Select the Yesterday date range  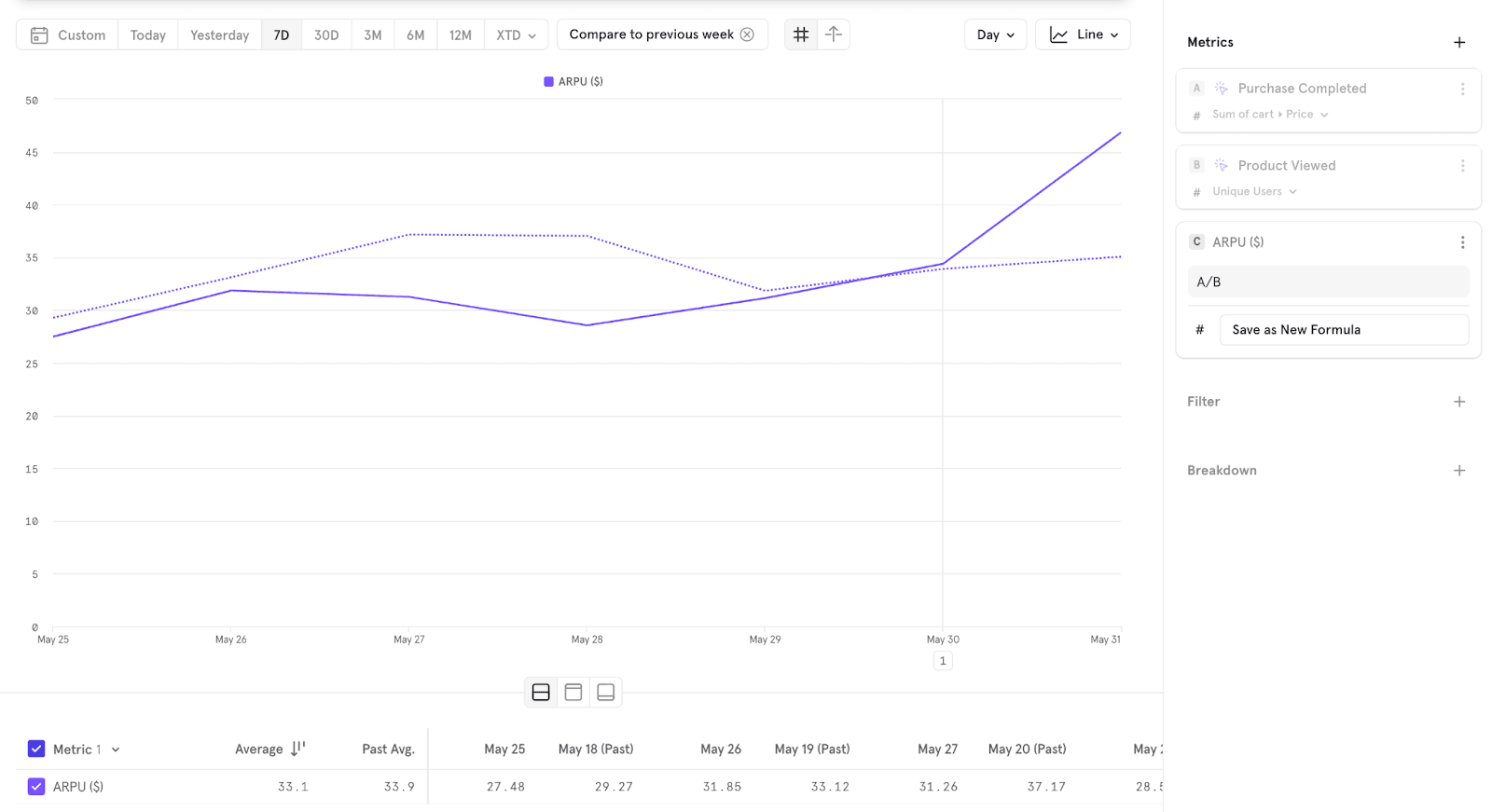pyautogui.click(x=219, y=35)
